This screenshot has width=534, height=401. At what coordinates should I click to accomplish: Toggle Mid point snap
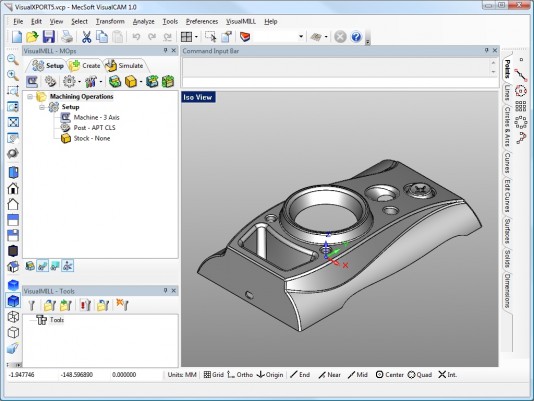[358, 375]
